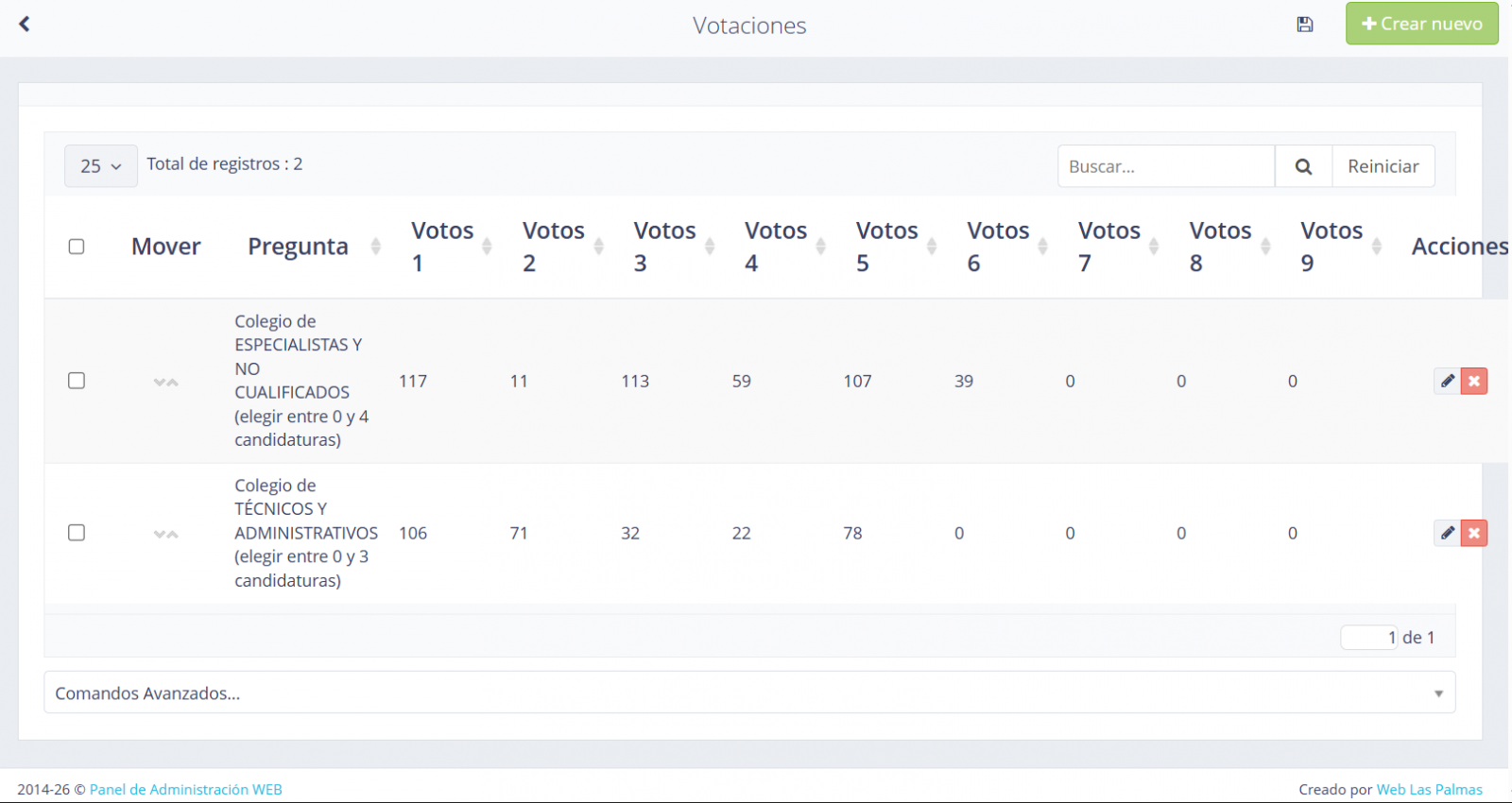Toggle the select-all checkbox in table header
Screen dimensions: 1512x803
(77, 247)
